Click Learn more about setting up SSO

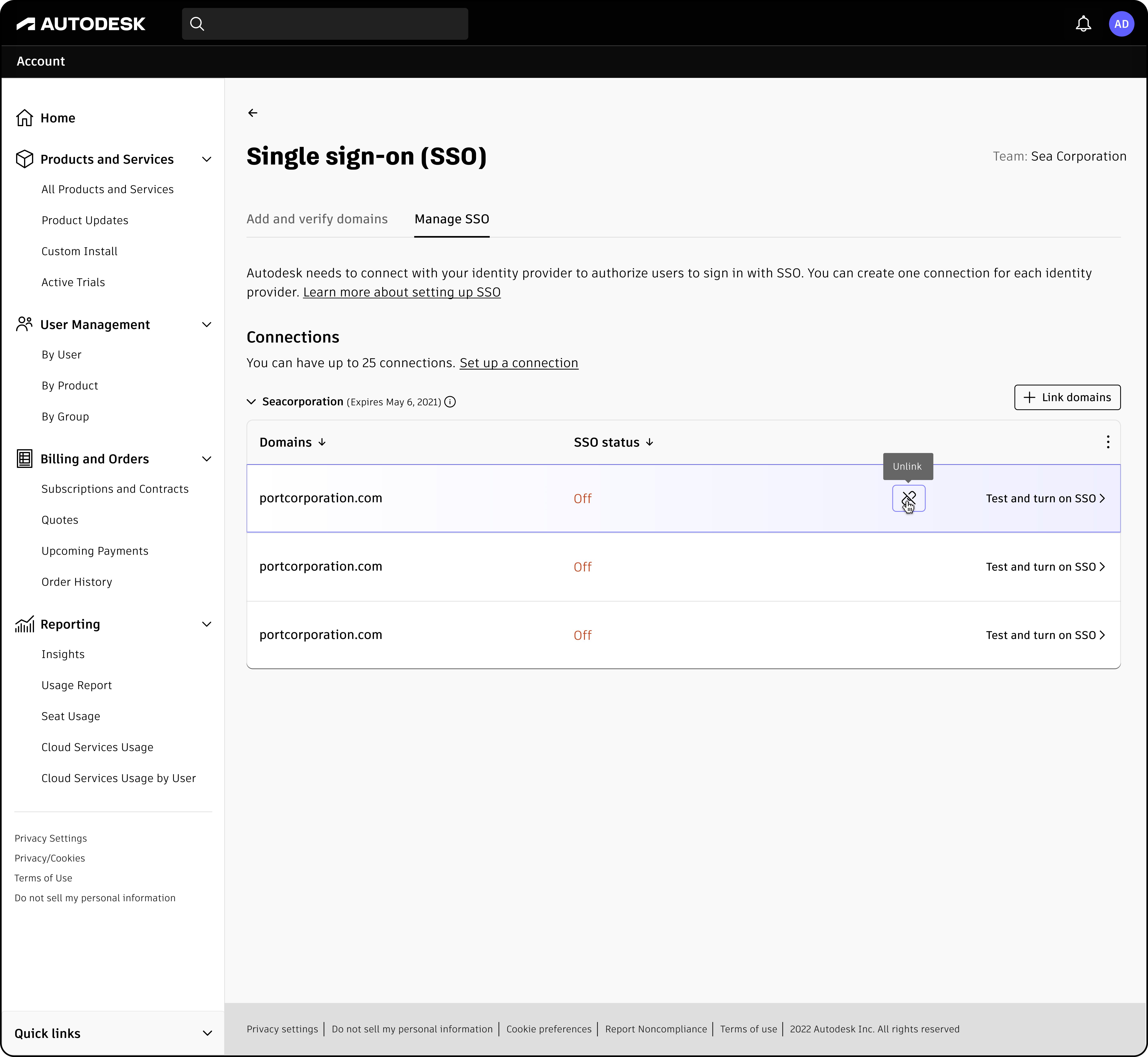(402, 292)
